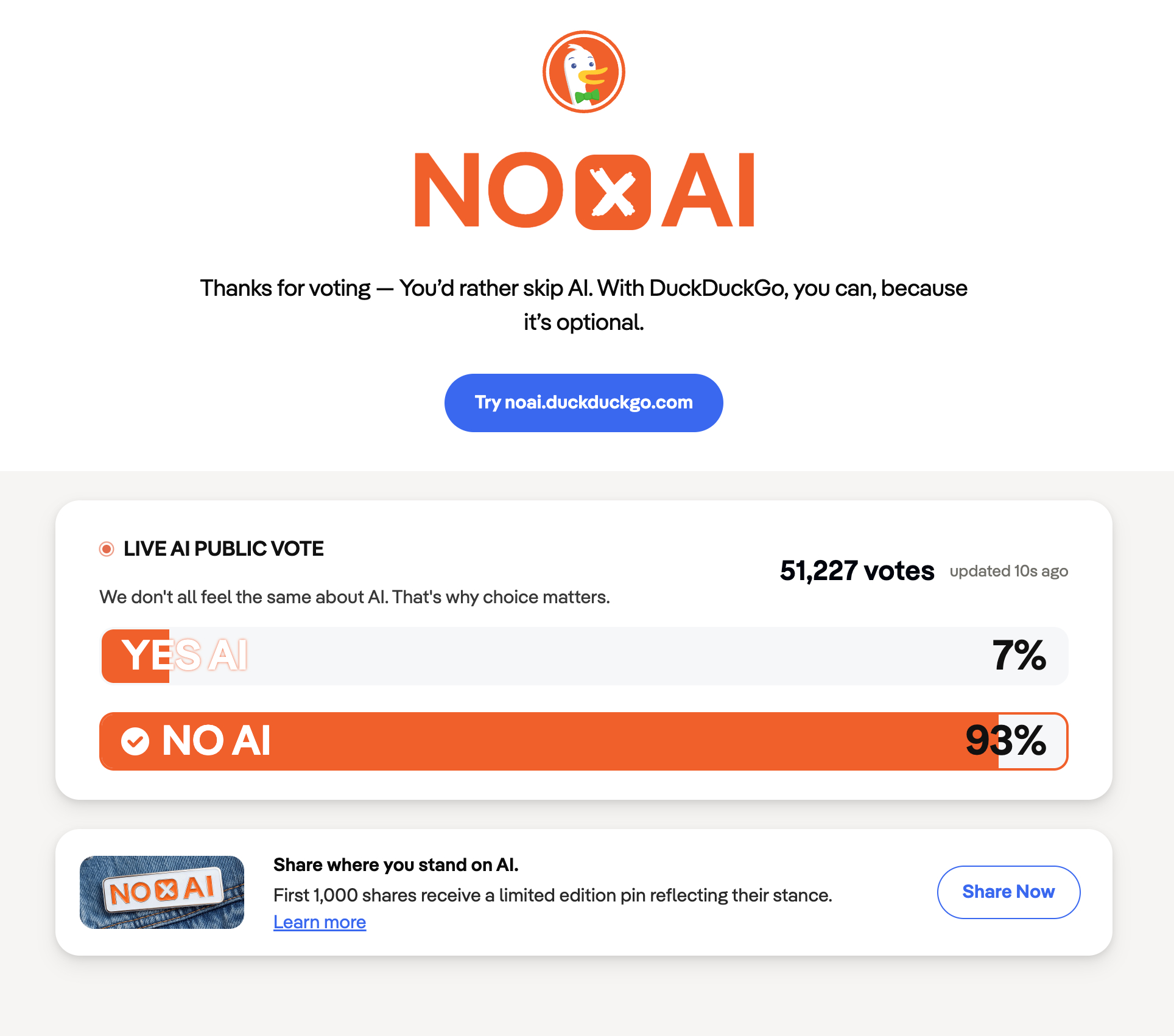The height and width of the screenshot is (1036, 1174).
Task: Click the LIVE AI PUBLIC VOTE heading
Action: tap(223, 548)
